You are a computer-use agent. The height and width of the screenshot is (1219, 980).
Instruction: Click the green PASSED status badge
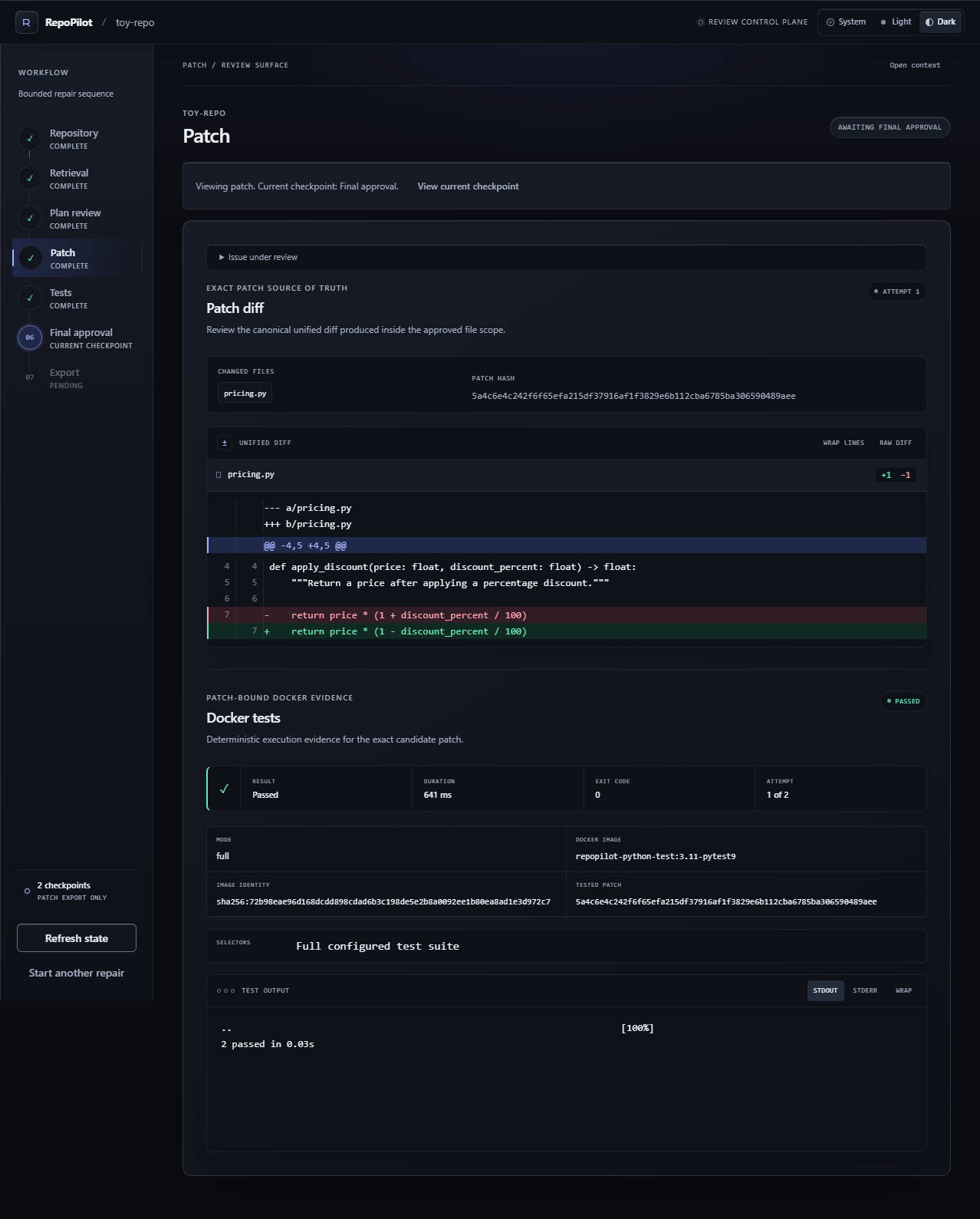pos(903,701)
